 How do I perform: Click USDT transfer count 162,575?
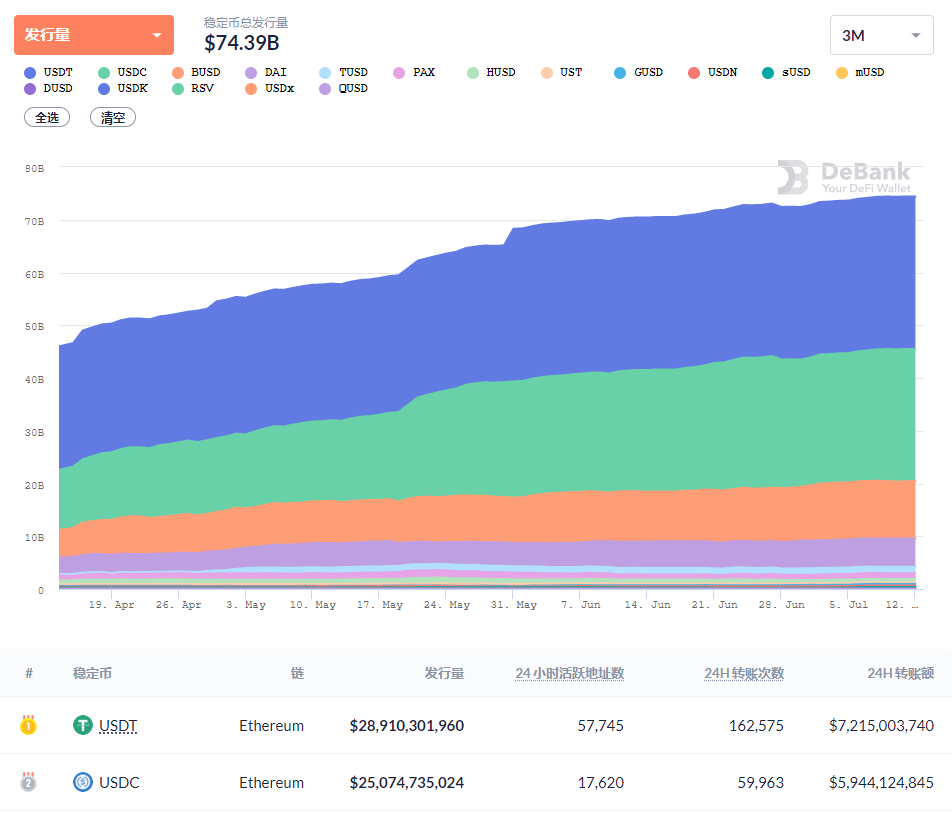coord(756,726)
